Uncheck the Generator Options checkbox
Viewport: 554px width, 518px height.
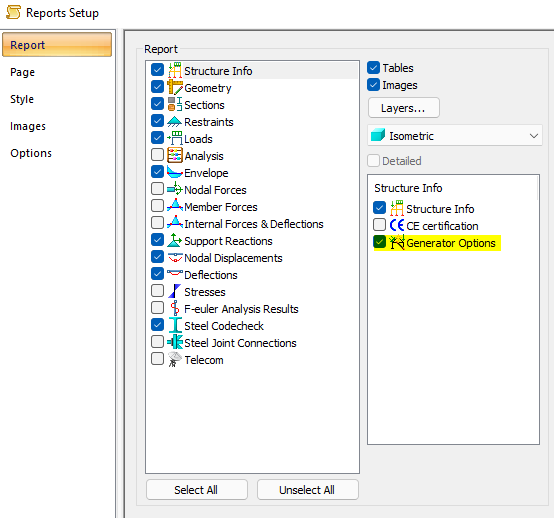point(379,242)
